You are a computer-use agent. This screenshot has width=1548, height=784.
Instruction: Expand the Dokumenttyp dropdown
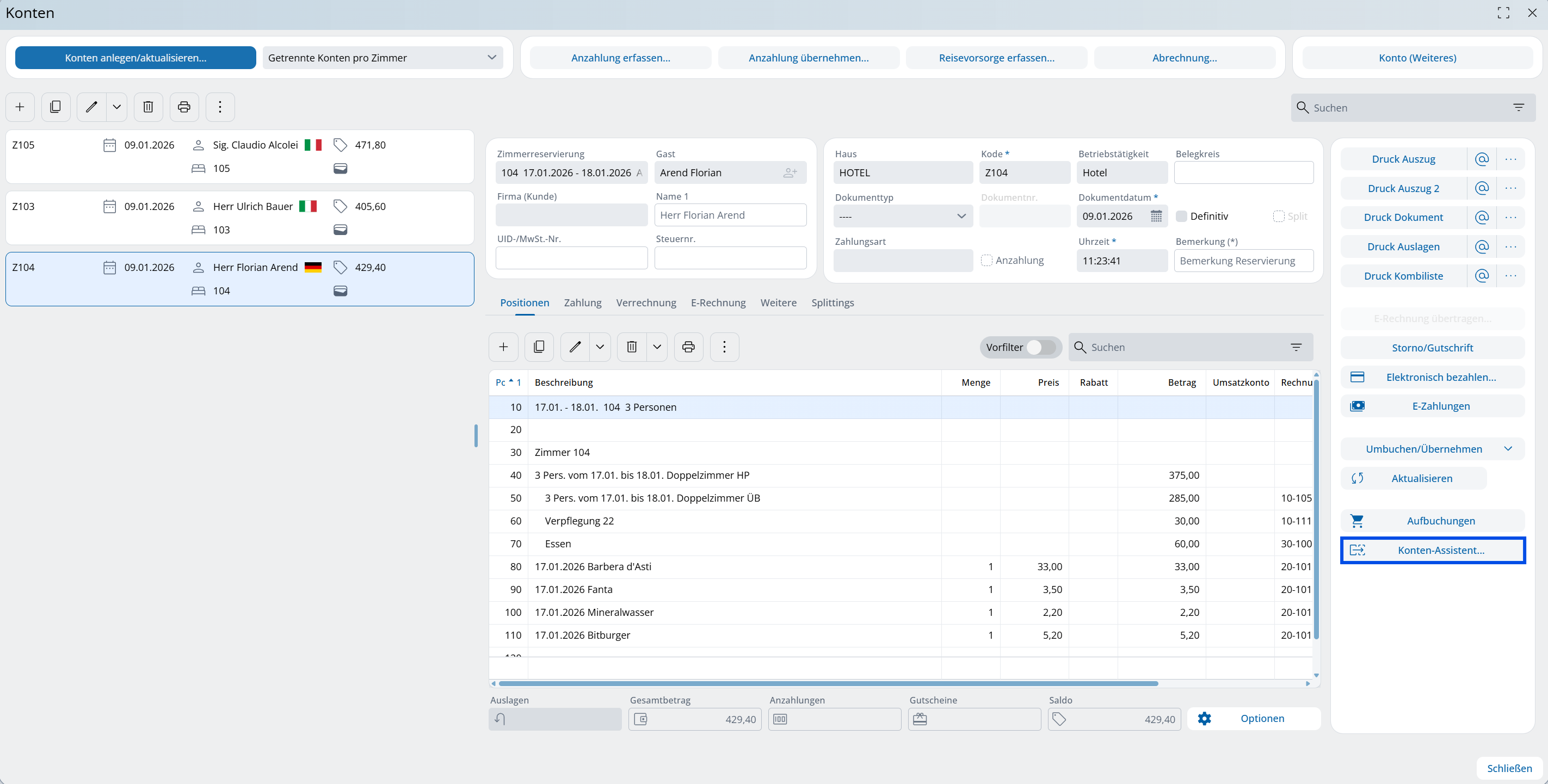coord(903,217)
